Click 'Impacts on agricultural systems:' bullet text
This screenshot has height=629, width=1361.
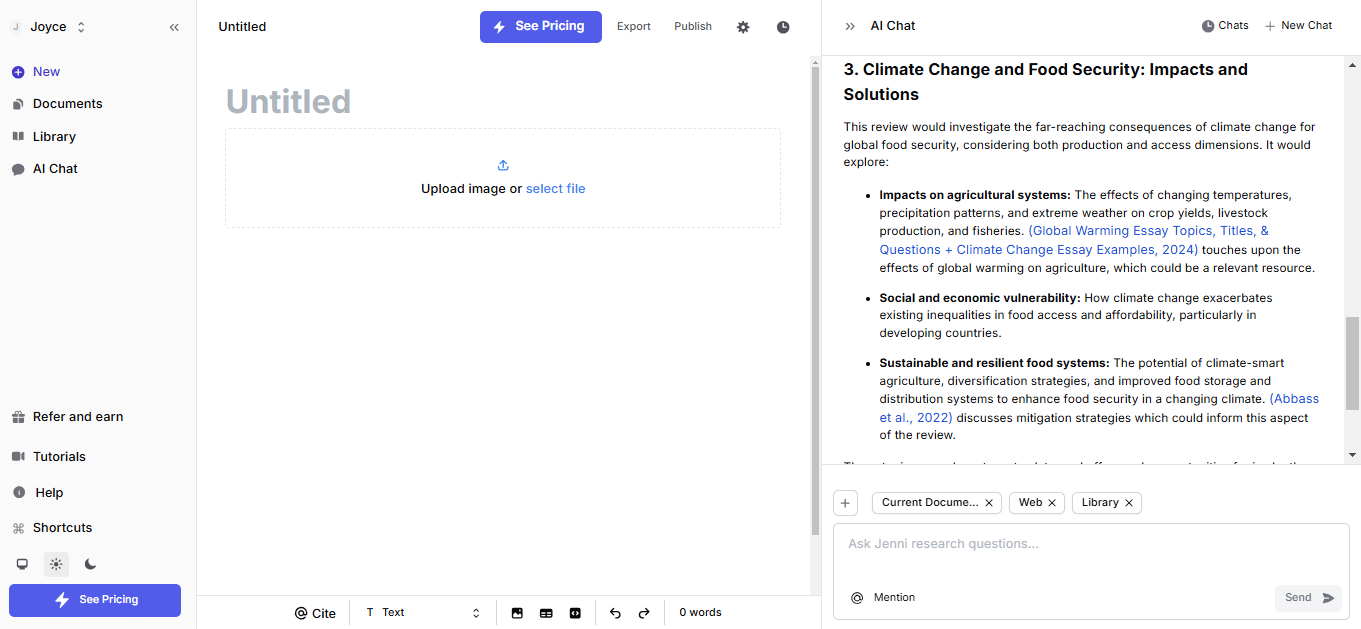pyautogui.click(x=975, y=195)
